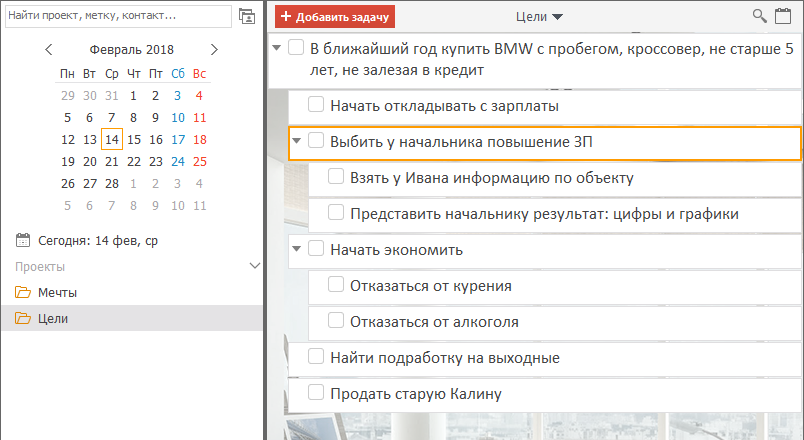Select task text Взять у Ивана информацию по объекту
Viewport: 804px width, 440px height.
pos(492,177)
